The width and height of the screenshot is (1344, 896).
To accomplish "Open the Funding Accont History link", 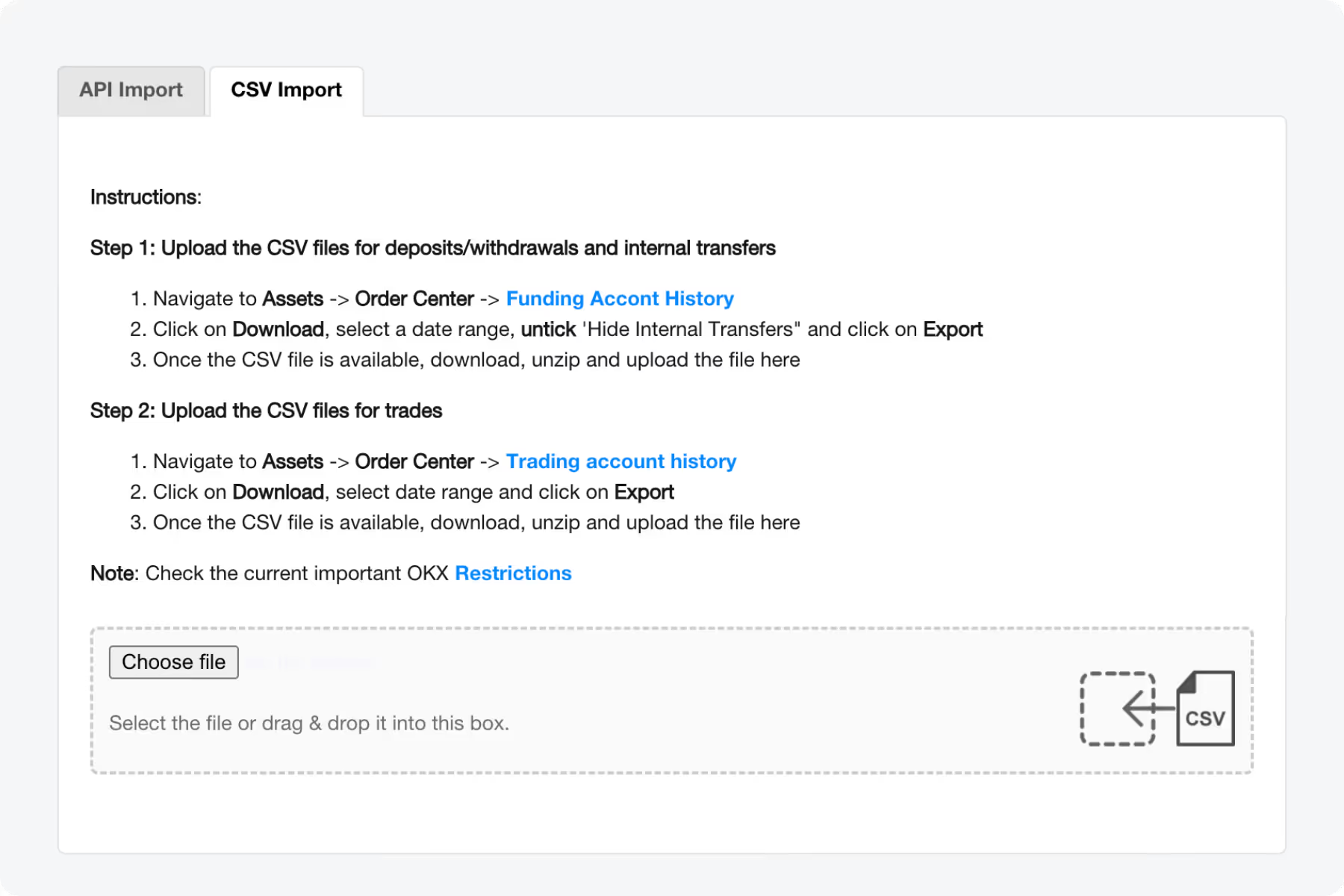I will click(620, 299).
